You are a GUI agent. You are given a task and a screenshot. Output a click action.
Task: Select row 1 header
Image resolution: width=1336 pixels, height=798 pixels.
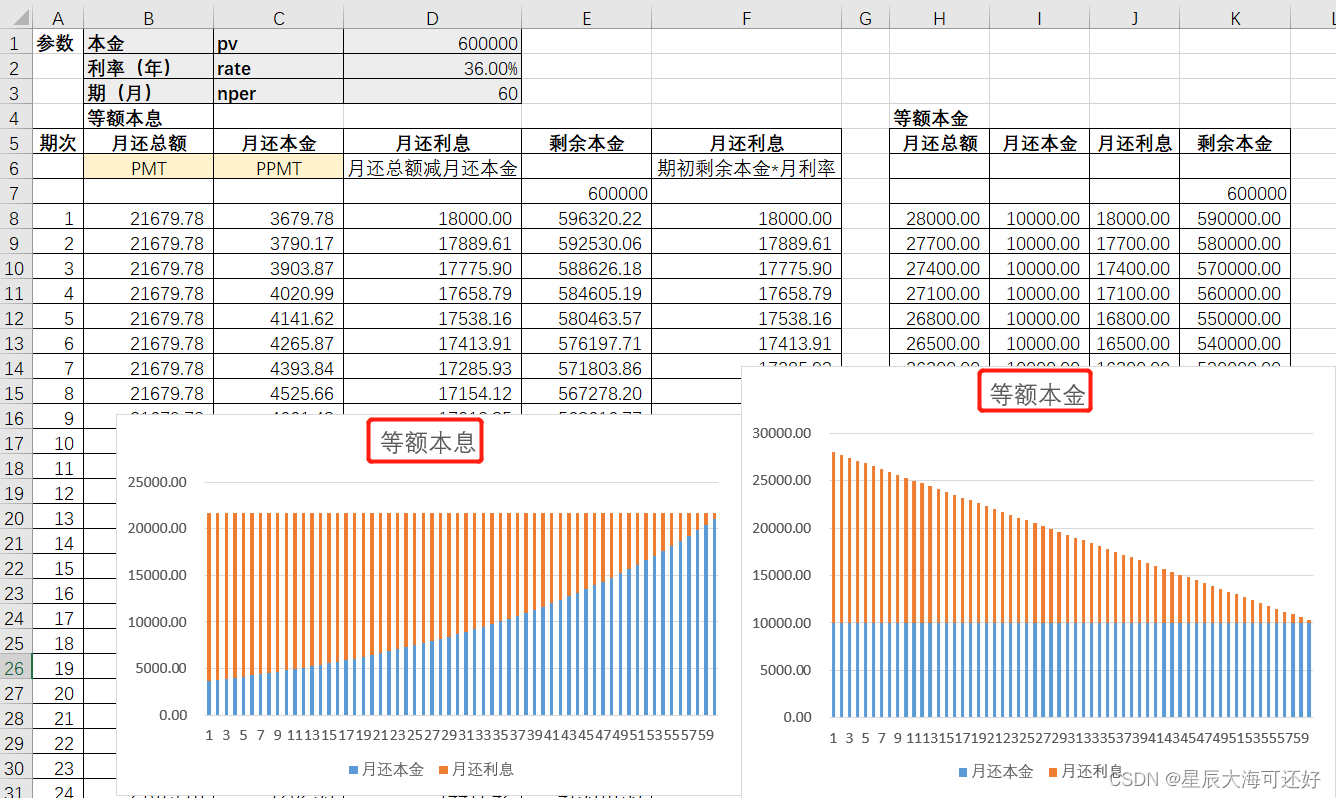[x=15, y=43]
